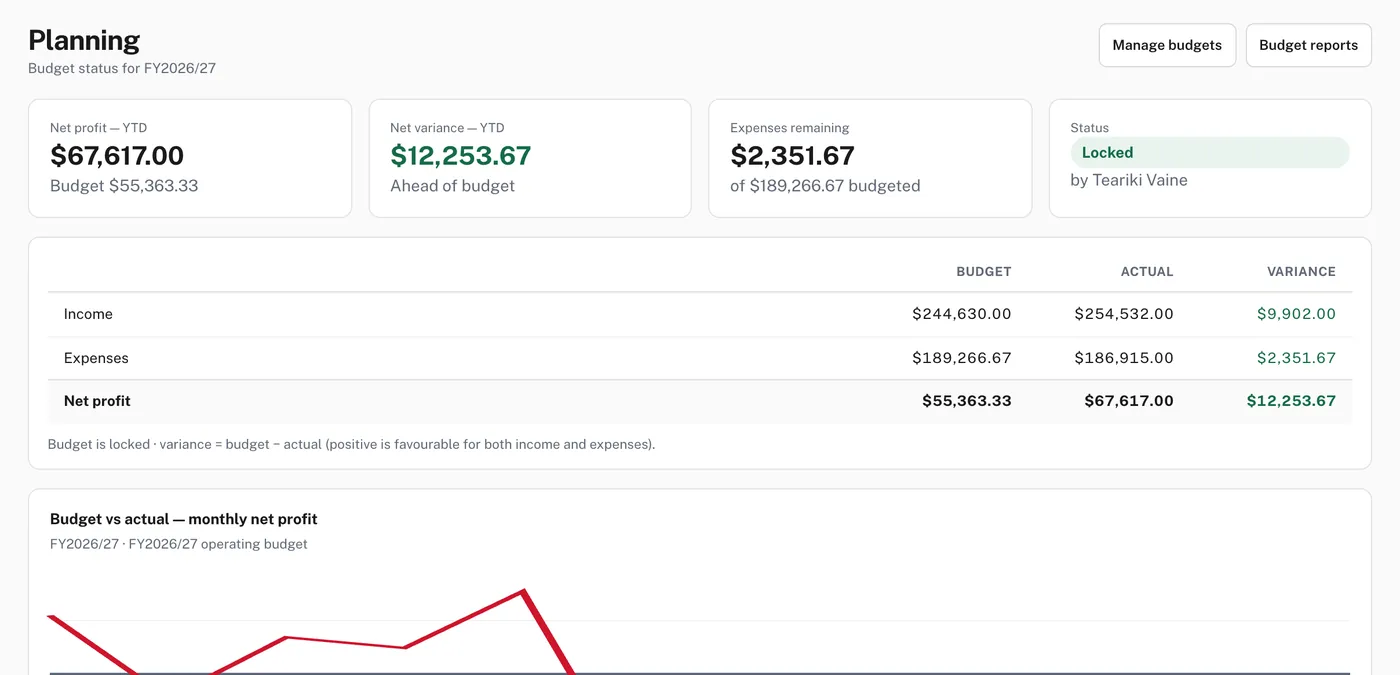The width and height of the screenshot is (1400, 675).
Task: Select Net profit actual $67,617.00 in table
Action: tap(1129, 401)
